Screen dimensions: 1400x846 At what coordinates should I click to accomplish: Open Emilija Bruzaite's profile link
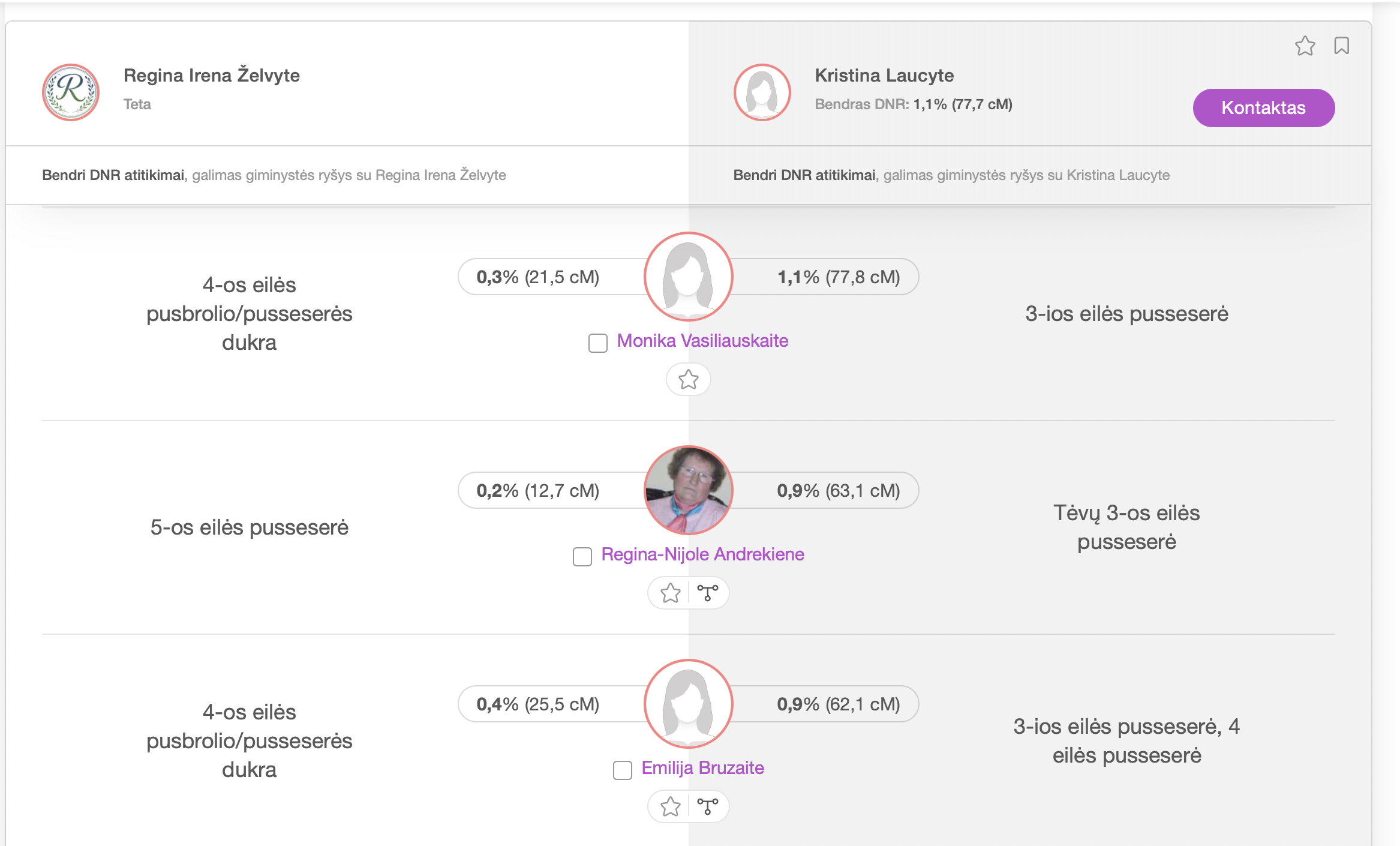point(702,768)
